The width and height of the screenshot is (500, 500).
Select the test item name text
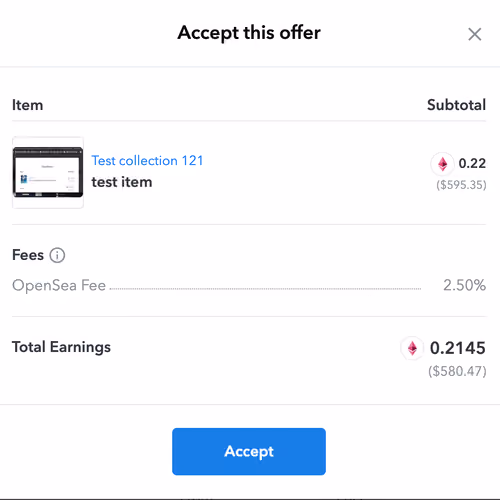122,182
